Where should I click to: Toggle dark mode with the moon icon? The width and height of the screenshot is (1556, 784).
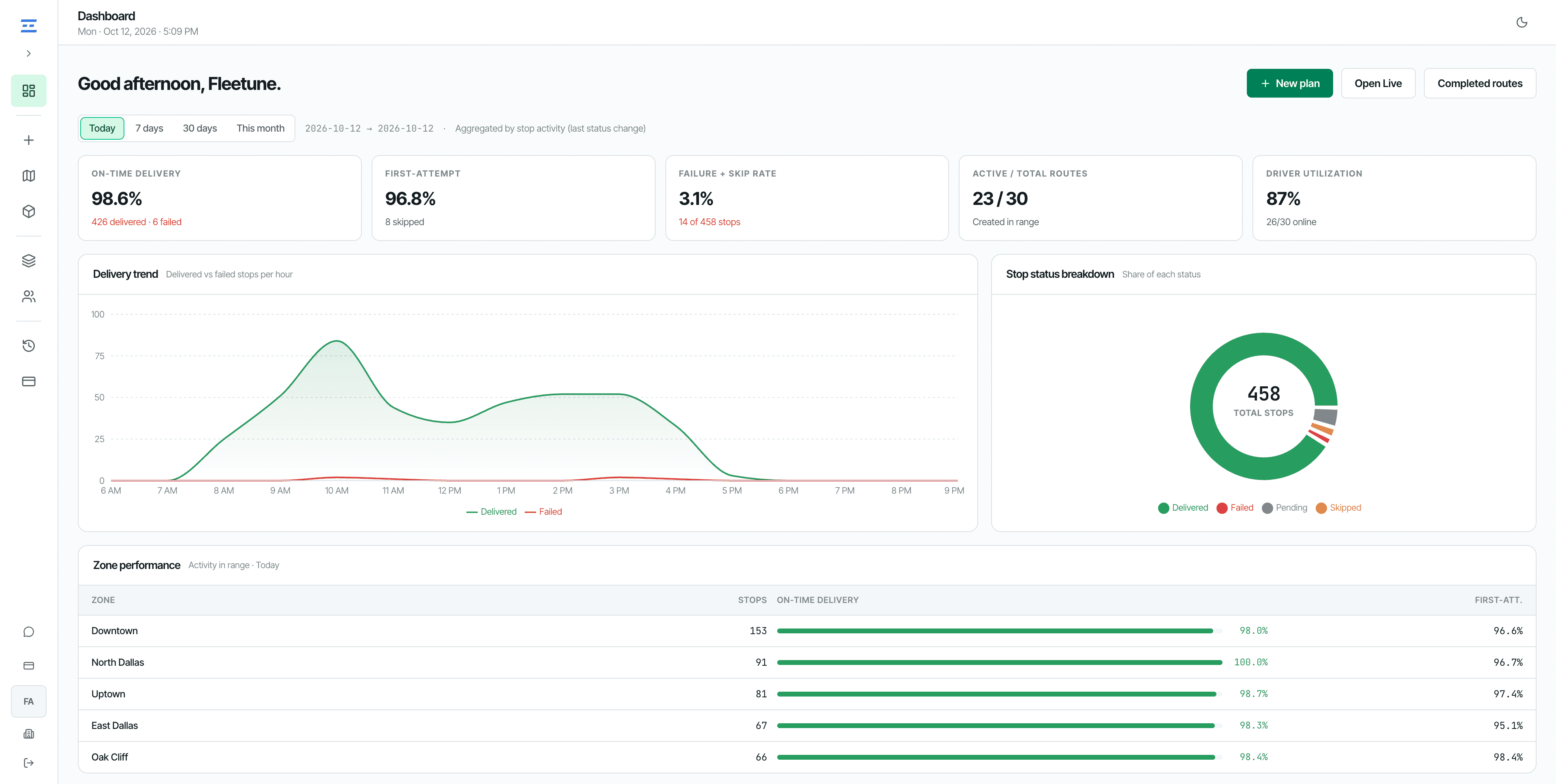tap(1522, 22)
